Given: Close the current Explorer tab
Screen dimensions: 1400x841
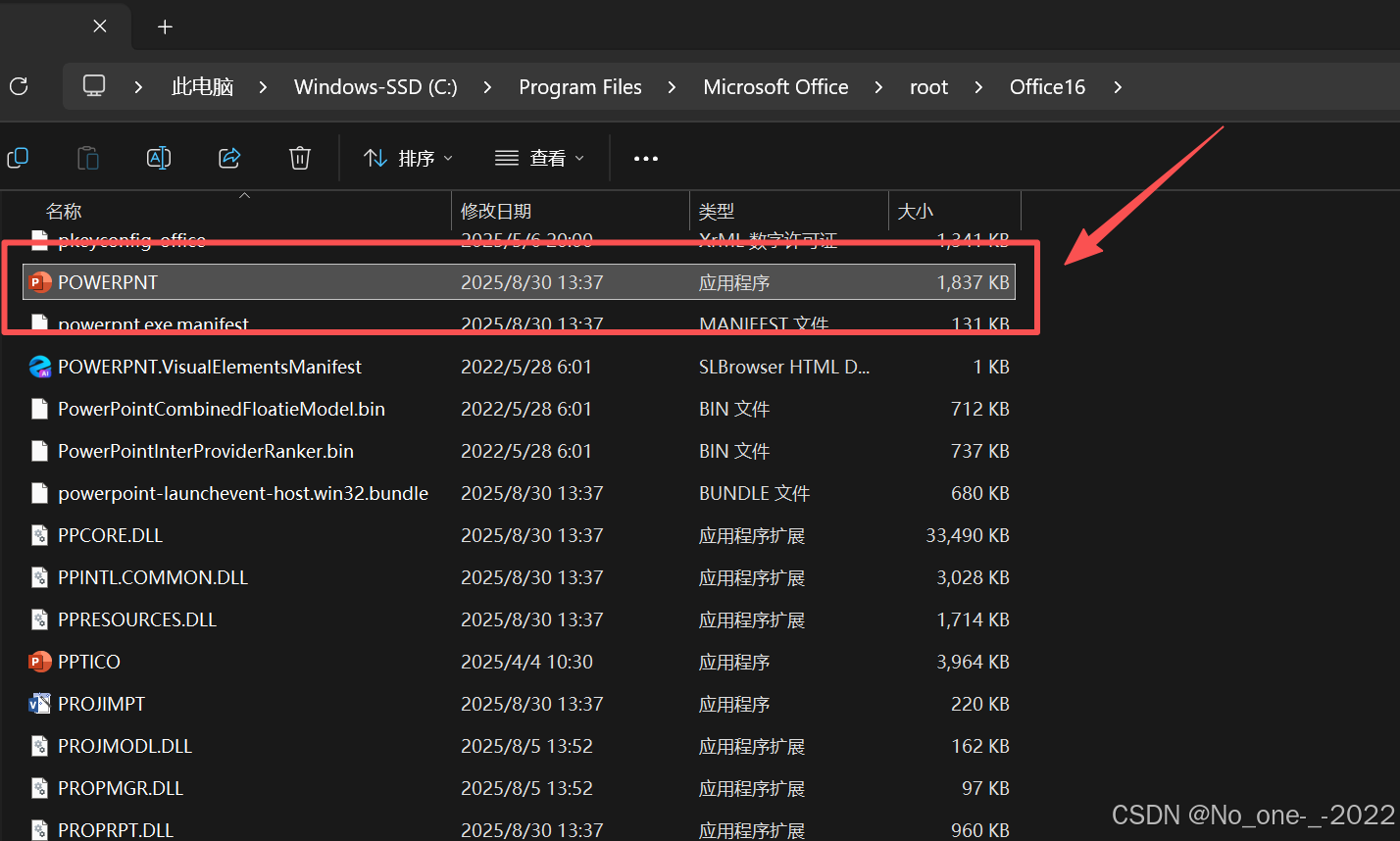Looking at the screenshot, I should point(100,26).
